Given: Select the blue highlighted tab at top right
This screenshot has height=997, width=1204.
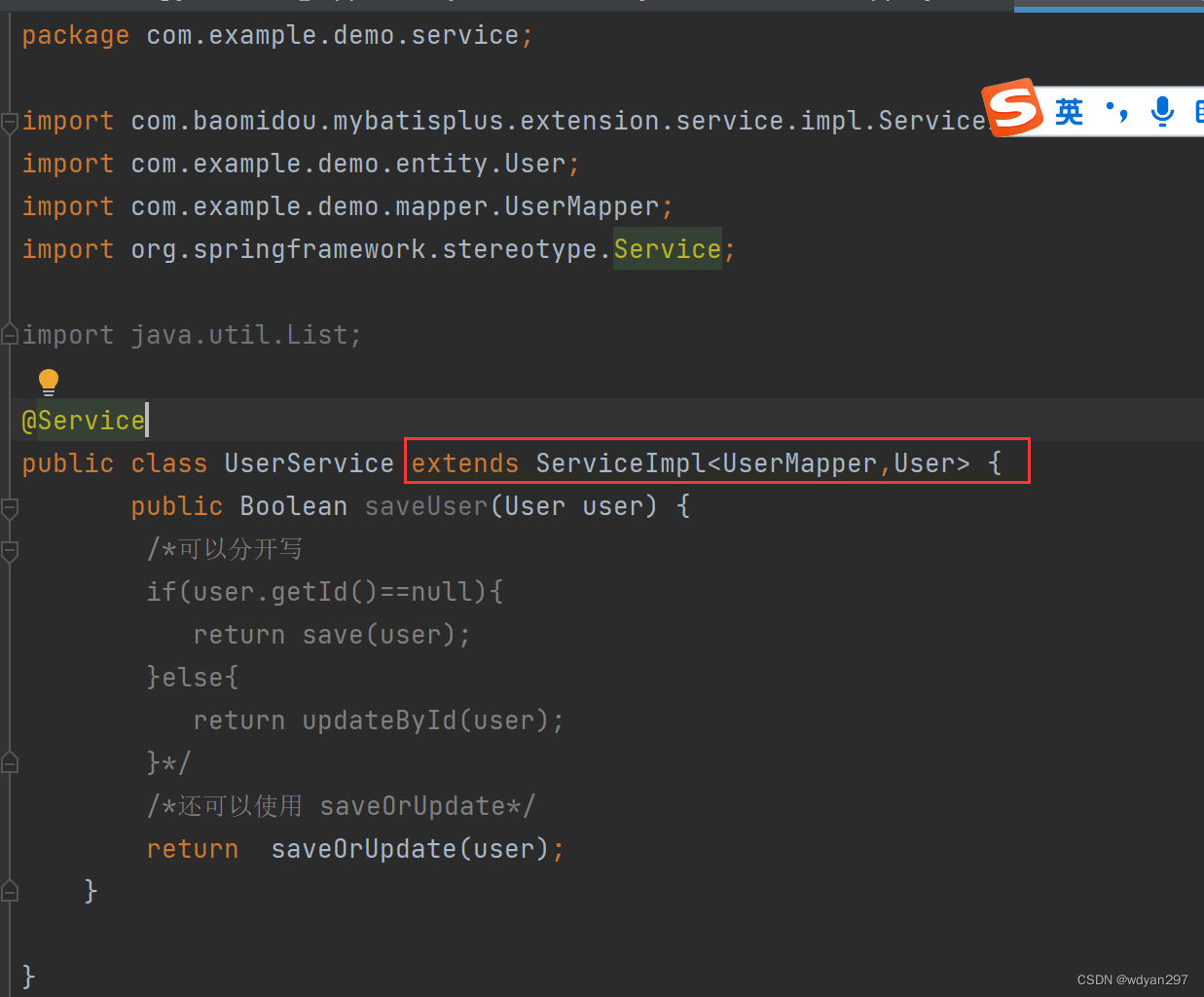Looking at the screenshot, I should [x=1108, y=6].
